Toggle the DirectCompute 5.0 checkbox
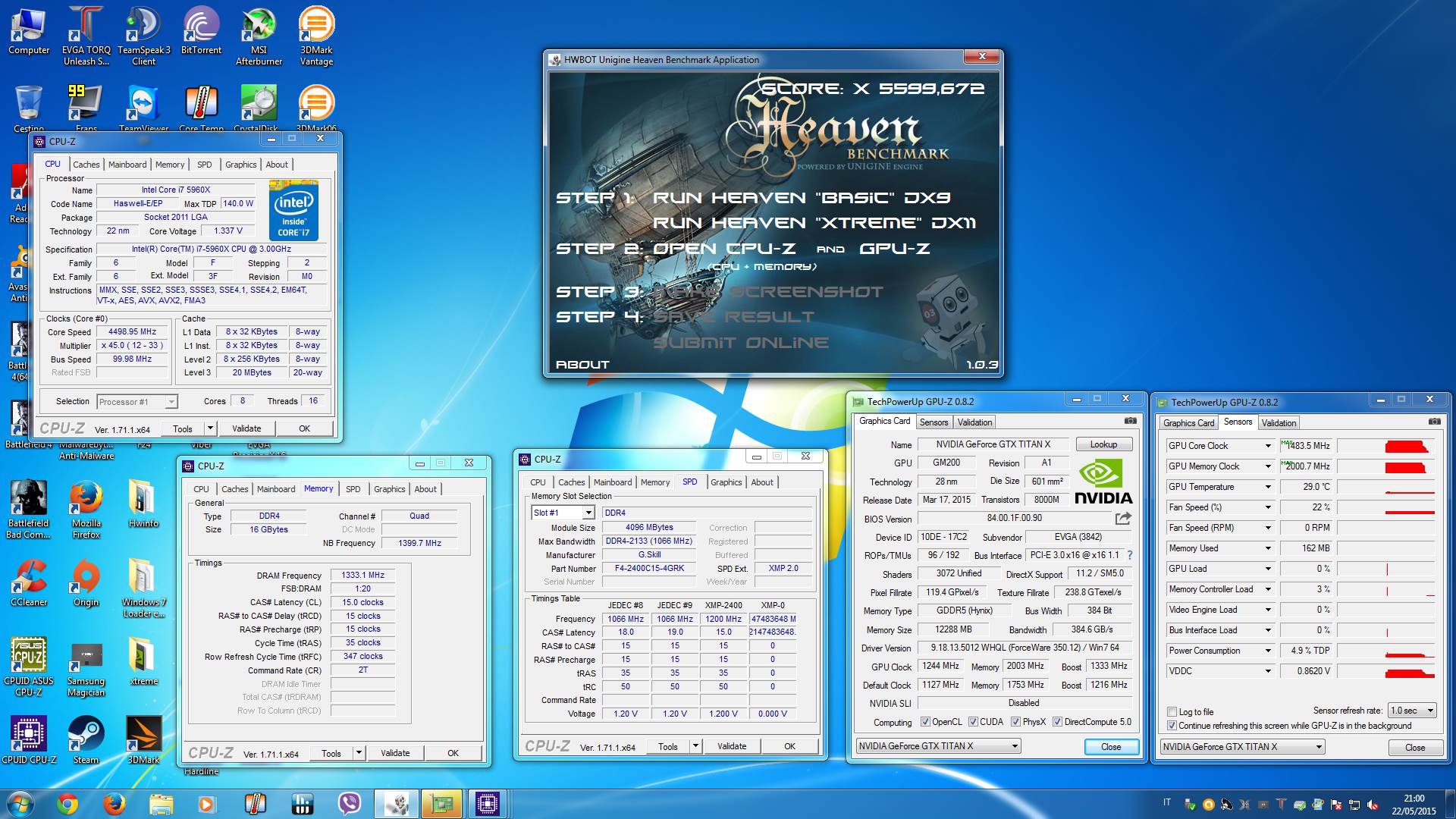The width and height of the screenshot is (1456, 819). click(x=1057, y=722)
